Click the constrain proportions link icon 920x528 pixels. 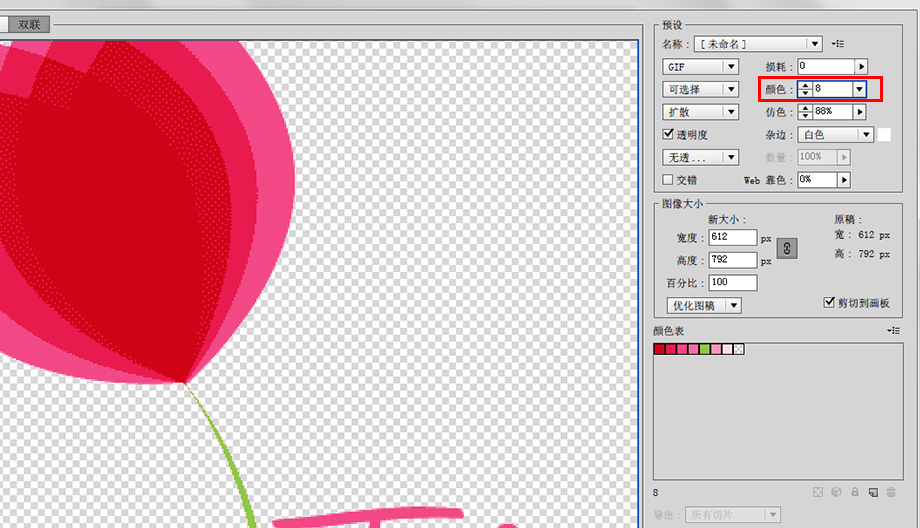point(787,249)
